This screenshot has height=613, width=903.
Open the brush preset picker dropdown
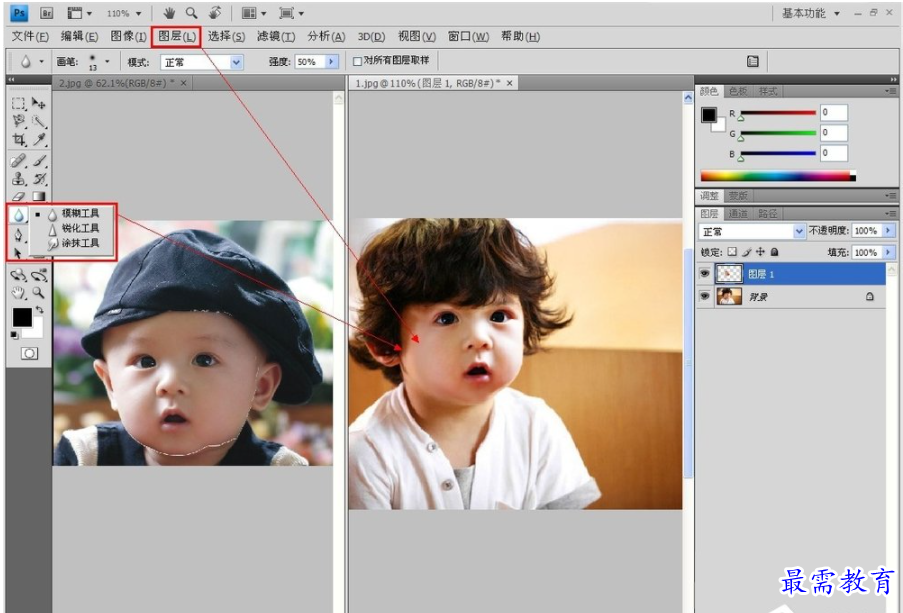107,61
